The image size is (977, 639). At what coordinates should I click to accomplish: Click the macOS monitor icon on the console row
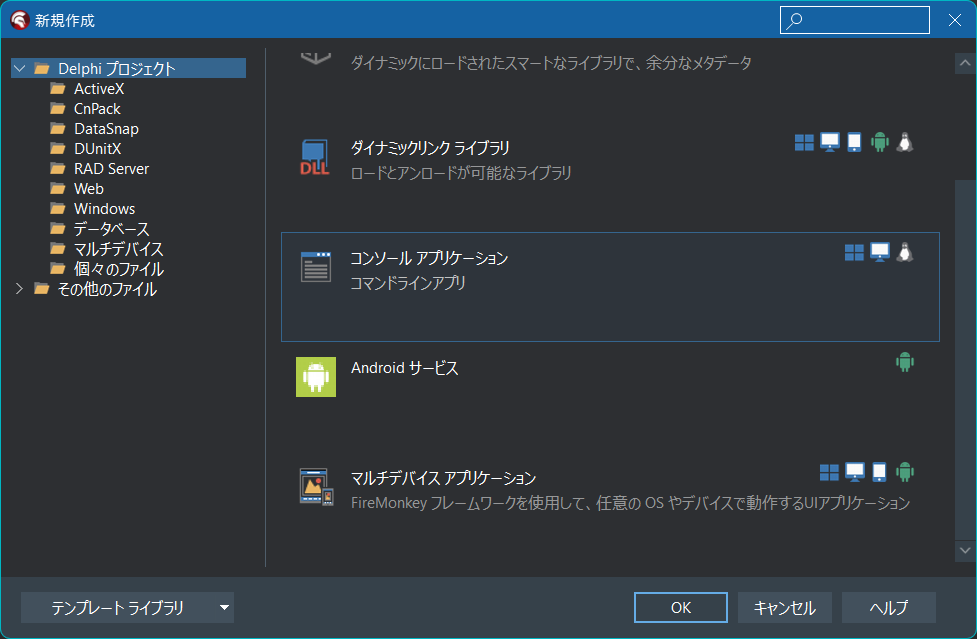[x=879, y=252]
